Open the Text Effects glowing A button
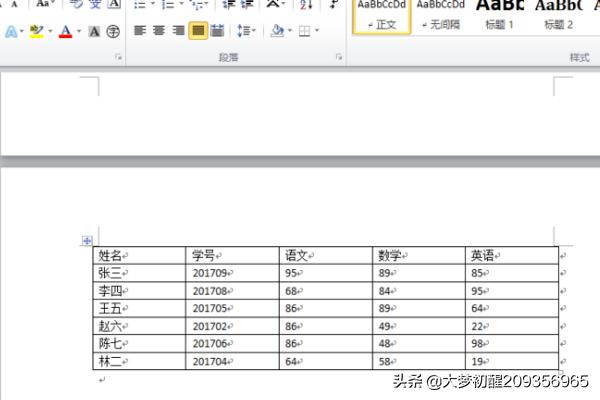Screen dimensions: 600x400 [x=11, y=31]
